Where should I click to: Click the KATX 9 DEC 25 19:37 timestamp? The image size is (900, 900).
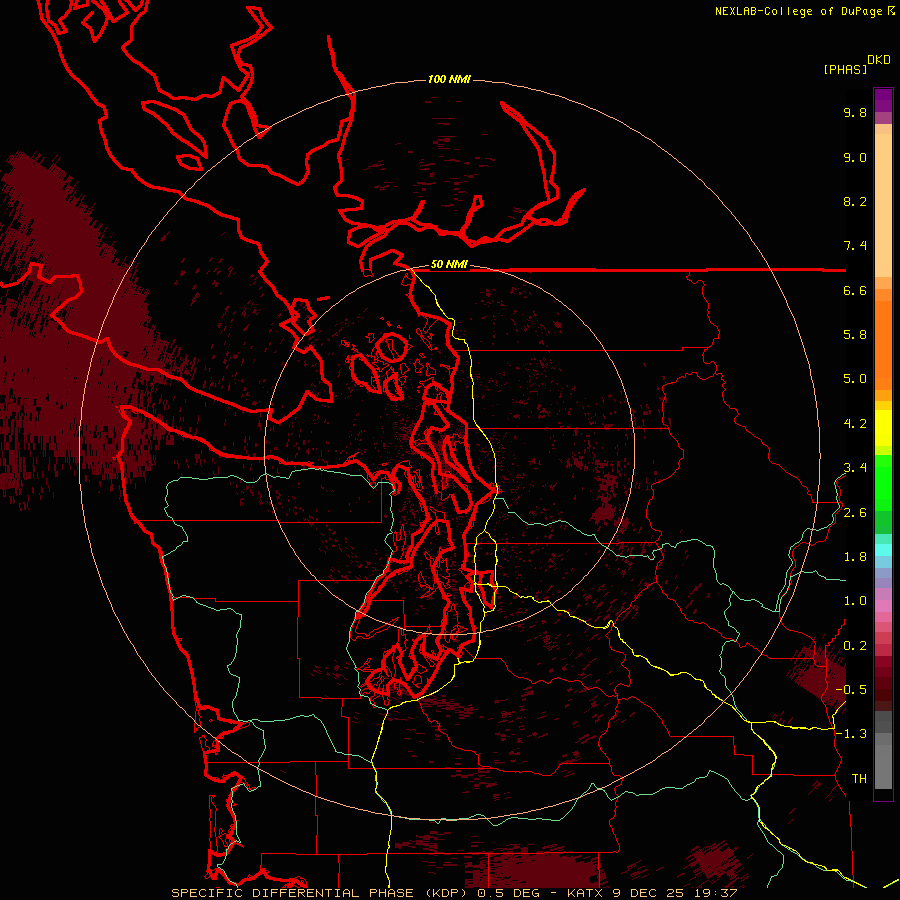coord(652,893)
